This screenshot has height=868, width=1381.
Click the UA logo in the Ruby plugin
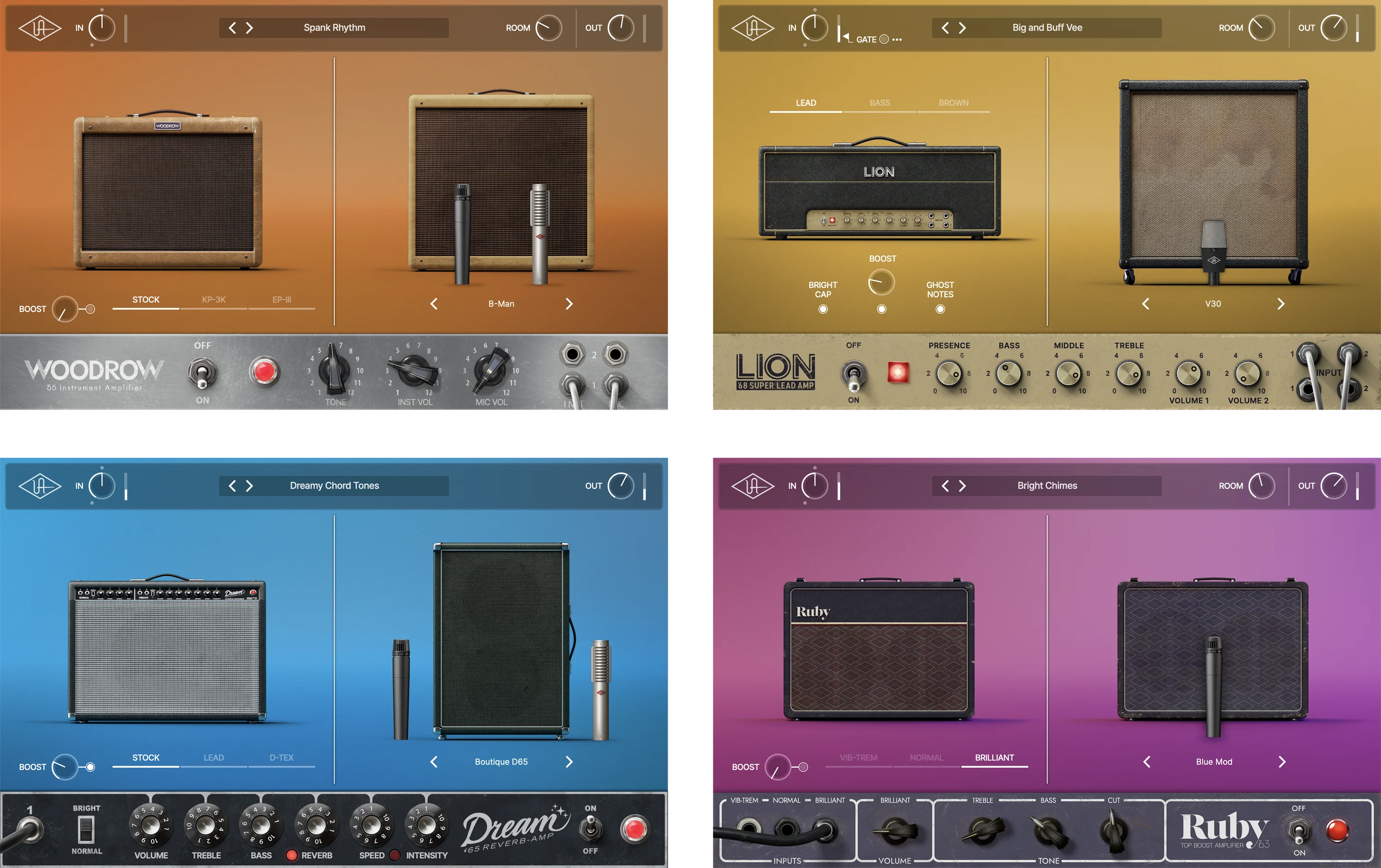point(753,486)
